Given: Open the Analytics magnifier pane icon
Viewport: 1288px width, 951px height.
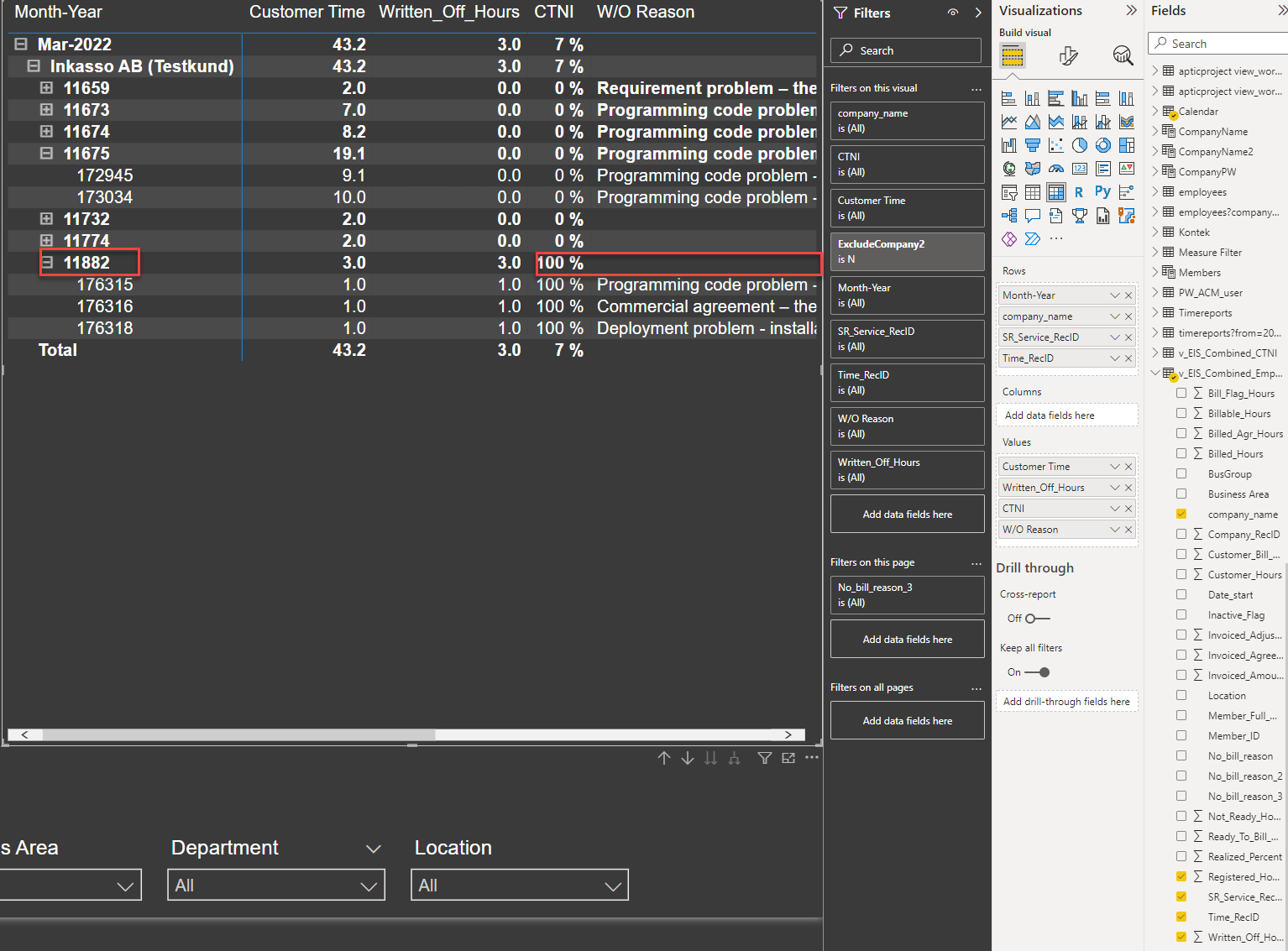Looking at the screenshot, I should [1123, 55].
